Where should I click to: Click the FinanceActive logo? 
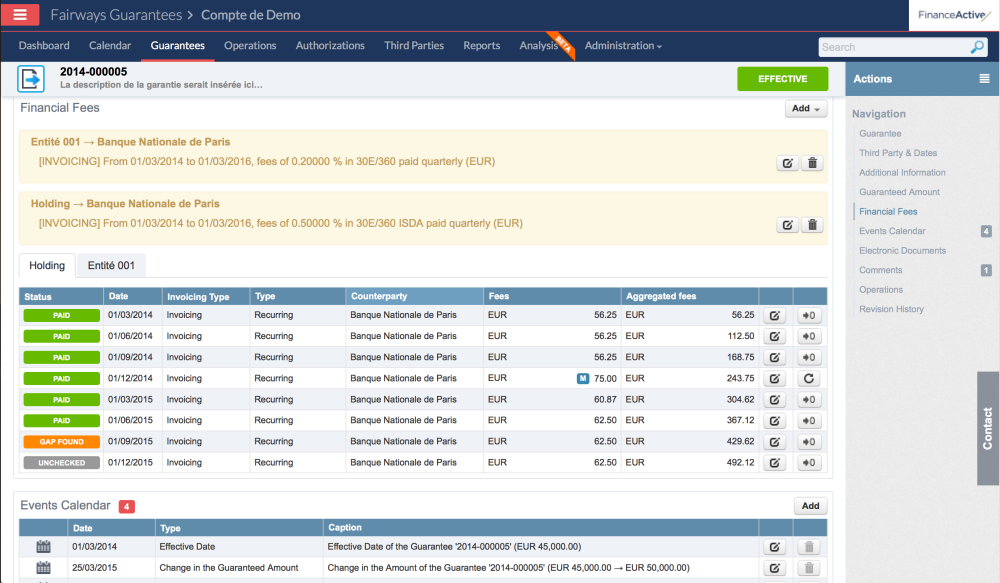pyautogui.click(x=953, y=15)
